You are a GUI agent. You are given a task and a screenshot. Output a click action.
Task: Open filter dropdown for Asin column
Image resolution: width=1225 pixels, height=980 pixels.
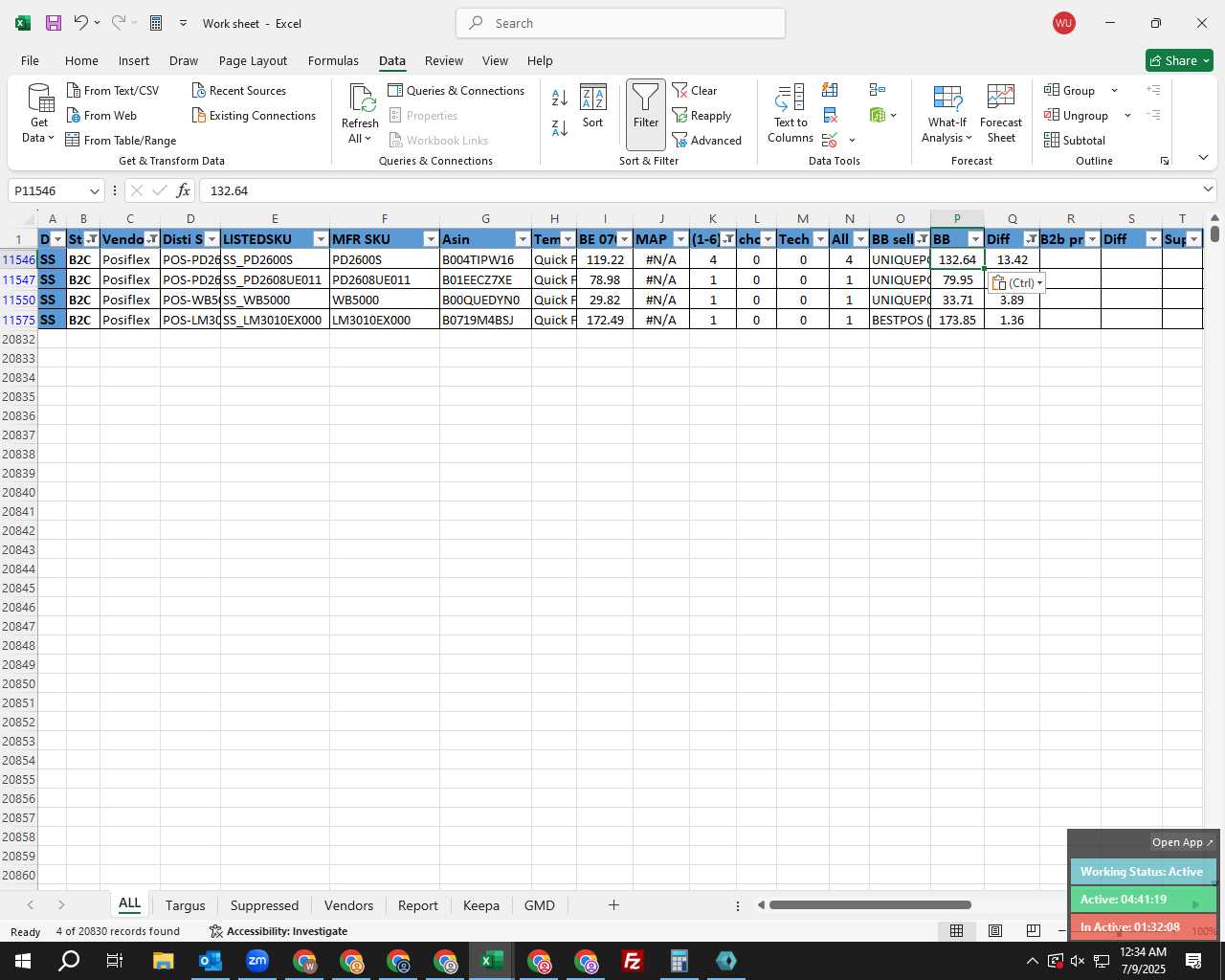(523, 239)
